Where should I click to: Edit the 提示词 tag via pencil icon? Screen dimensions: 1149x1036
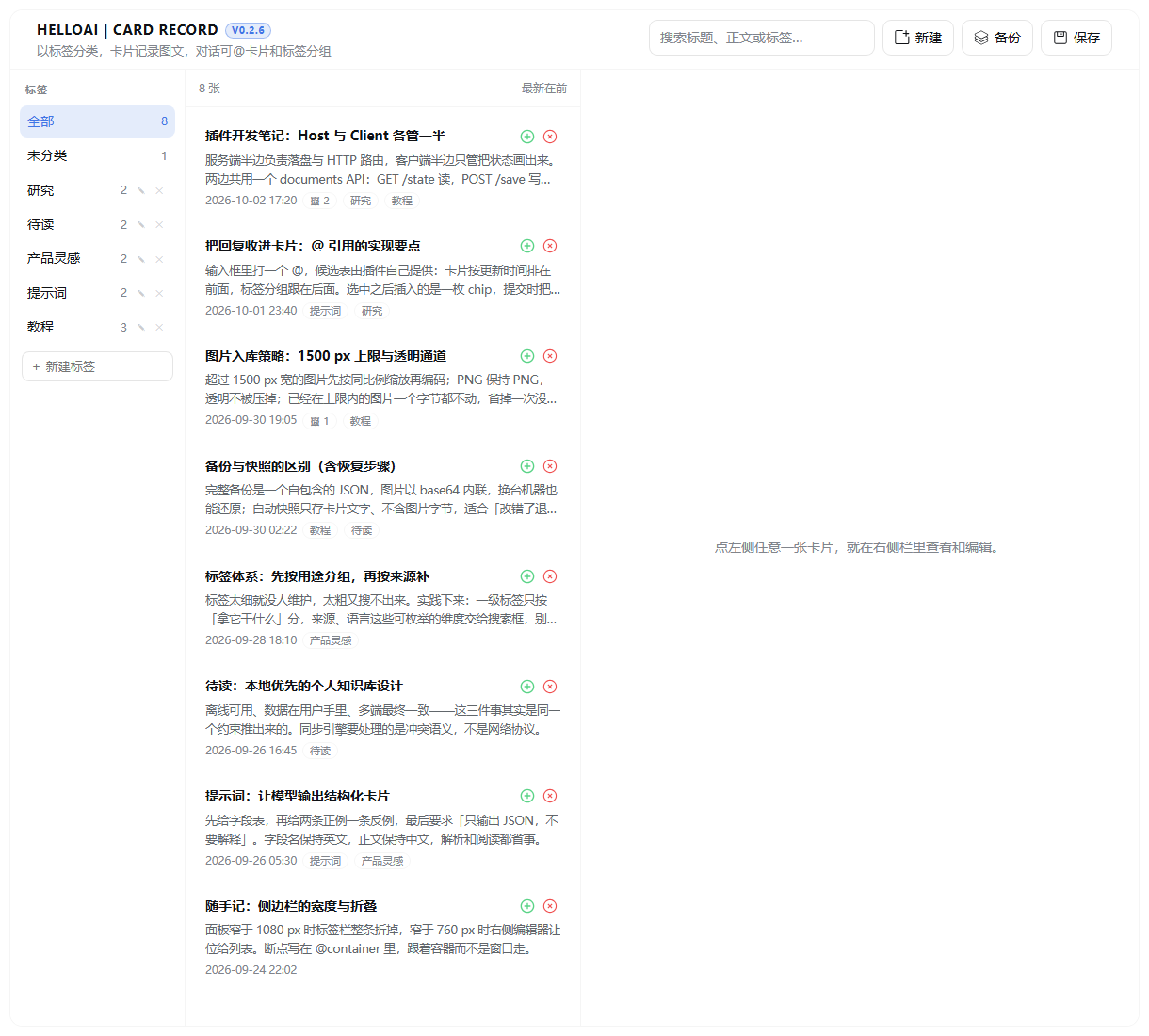(141, 293)
